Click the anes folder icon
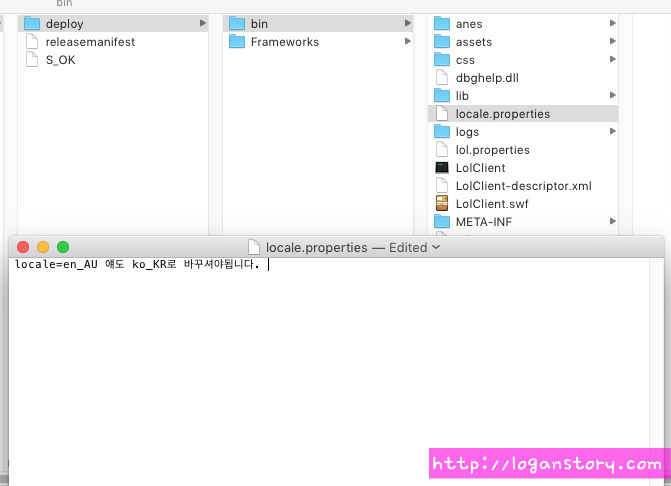Viewport: 671px width, 486px height. click(x=442, y=23)
